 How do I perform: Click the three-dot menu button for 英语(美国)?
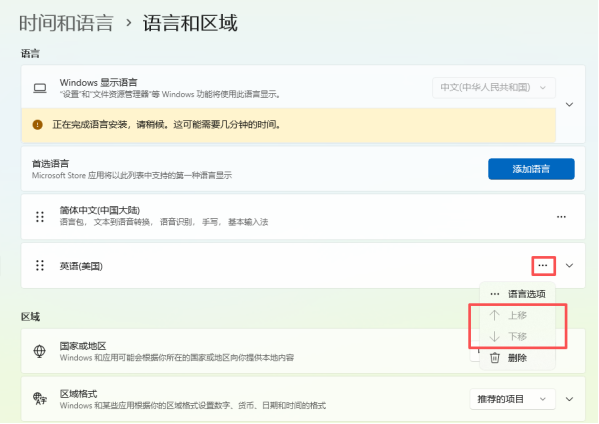coord(543,265)
